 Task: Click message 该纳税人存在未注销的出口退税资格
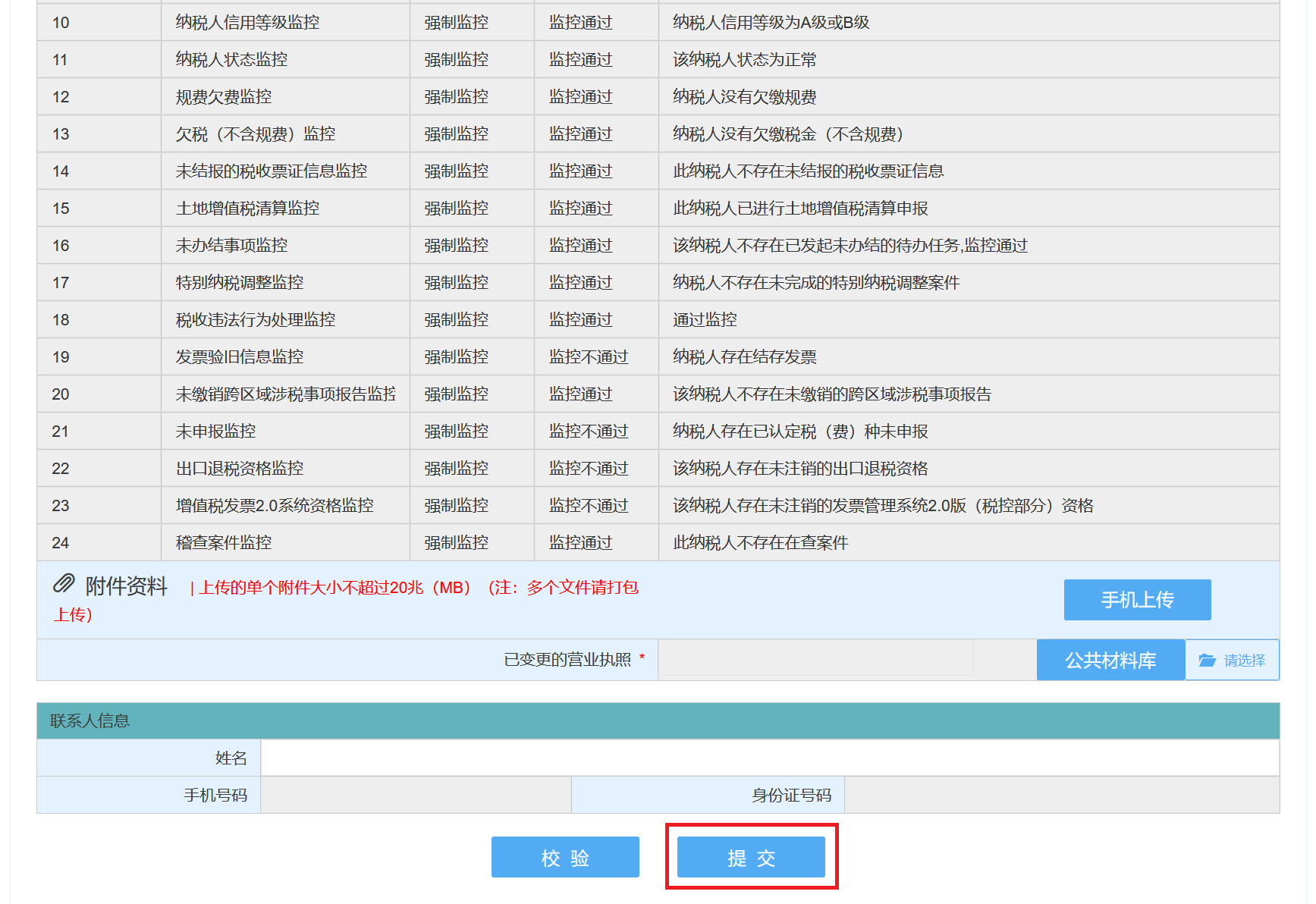click(800, 468)
